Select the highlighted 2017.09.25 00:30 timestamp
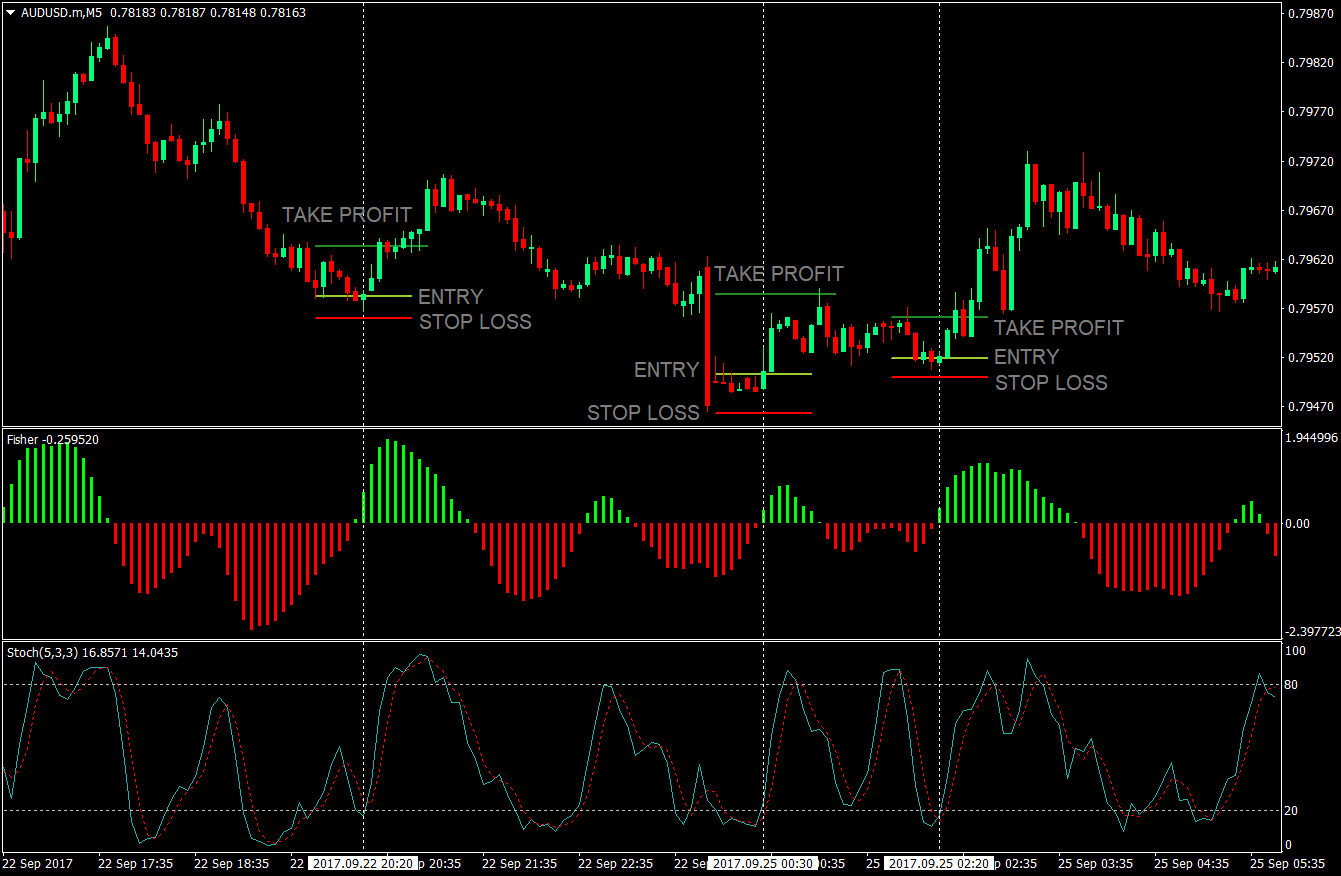Viewport: 1341px width, 876px height. [764, 864]
